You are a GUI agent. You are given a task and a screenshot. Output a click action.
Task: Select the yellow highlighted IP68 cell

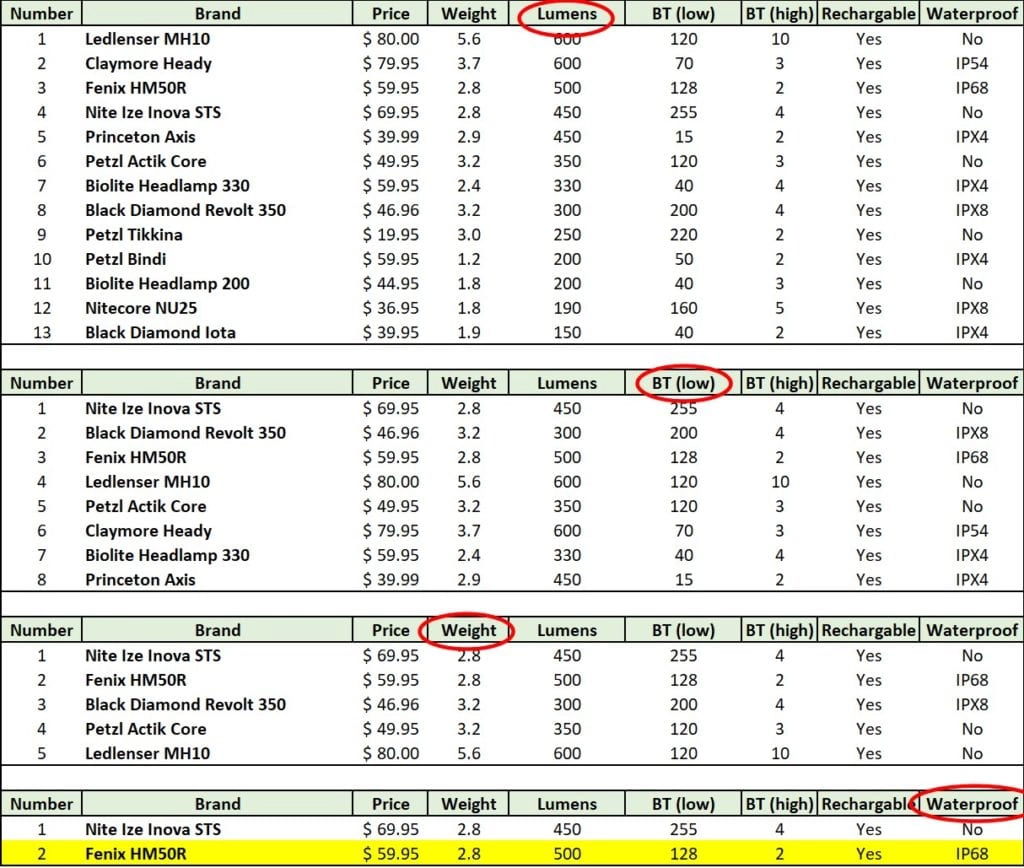(972, 854)
